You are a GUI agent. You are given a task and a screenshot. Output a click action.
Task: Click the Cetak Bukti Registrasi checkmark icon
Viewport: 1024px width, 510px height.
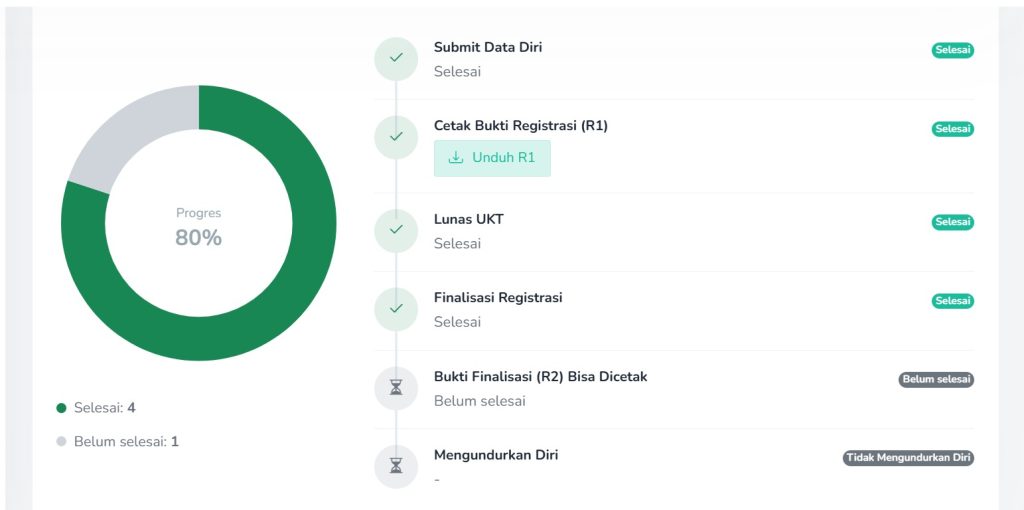(396, 137)
